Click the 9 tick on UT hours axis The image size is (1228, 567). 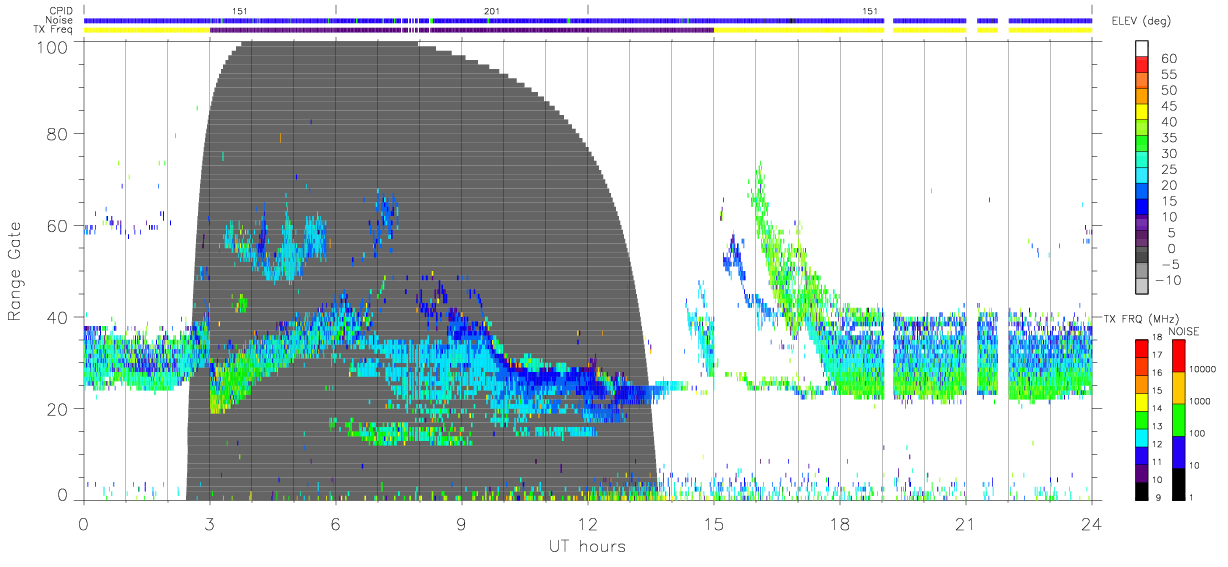point(461,523)
